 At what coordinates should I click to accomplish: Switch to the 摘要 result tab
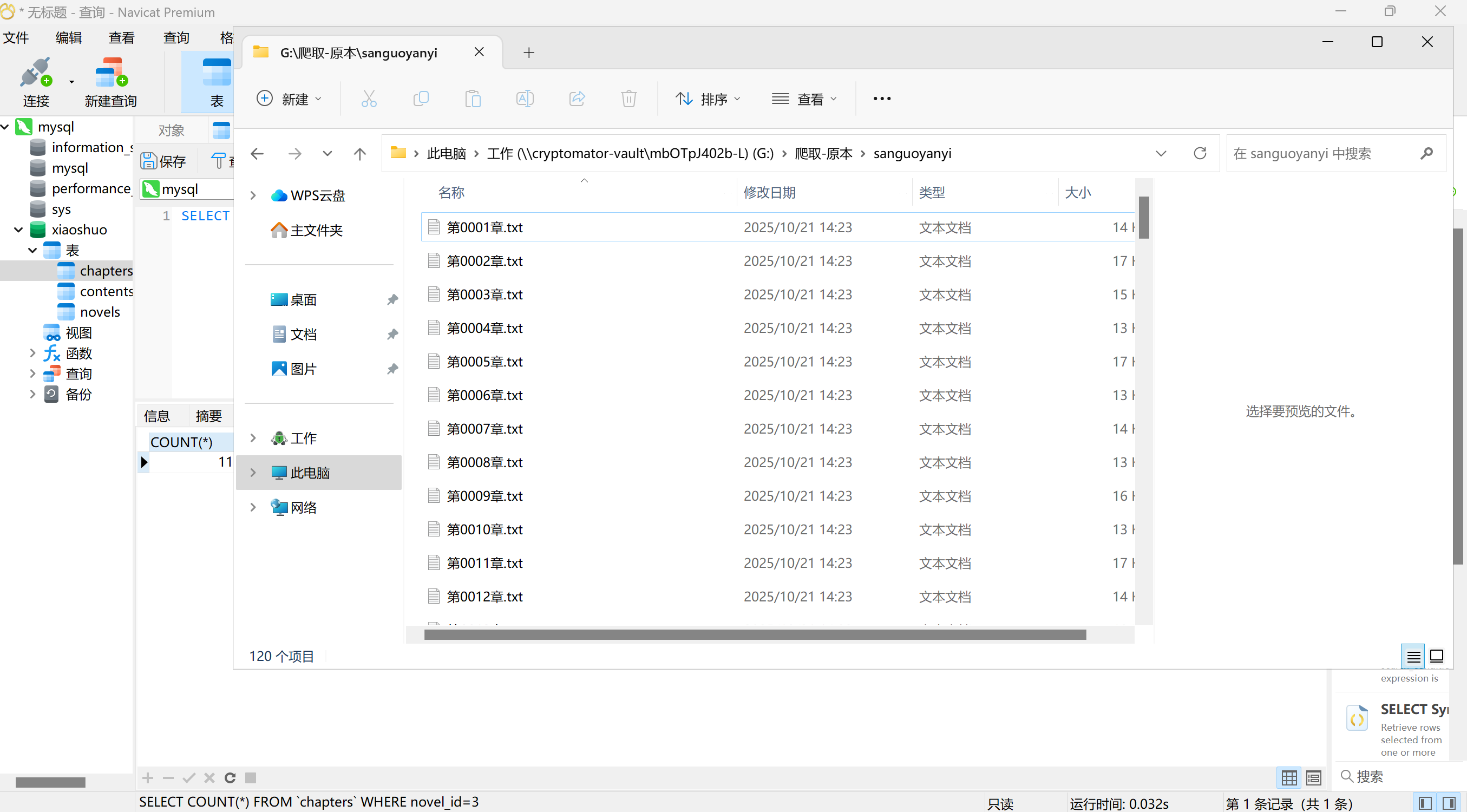(208, 416)
